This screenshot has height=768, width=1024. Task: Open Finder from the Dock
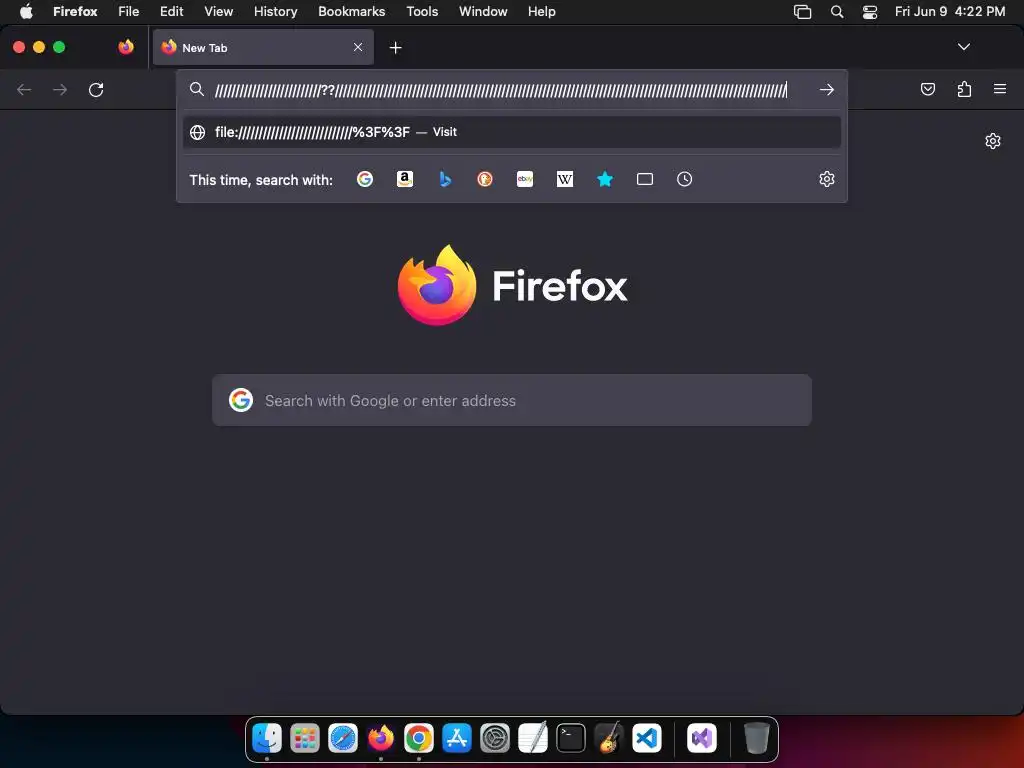tap(267, 738)
